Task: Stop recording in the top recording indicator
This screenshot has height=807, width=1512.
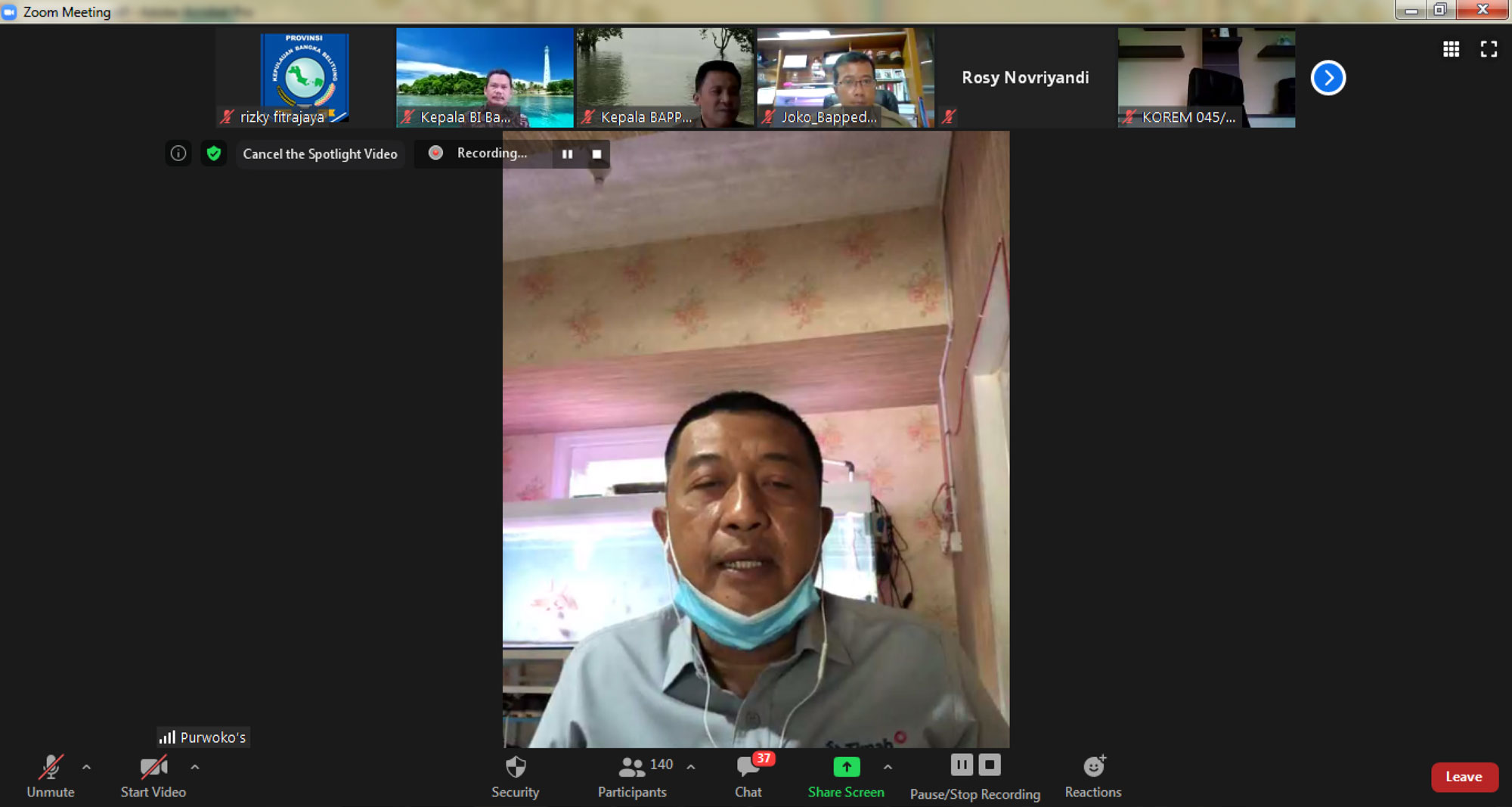Action: pyautogui.click(x=596, y=154)
